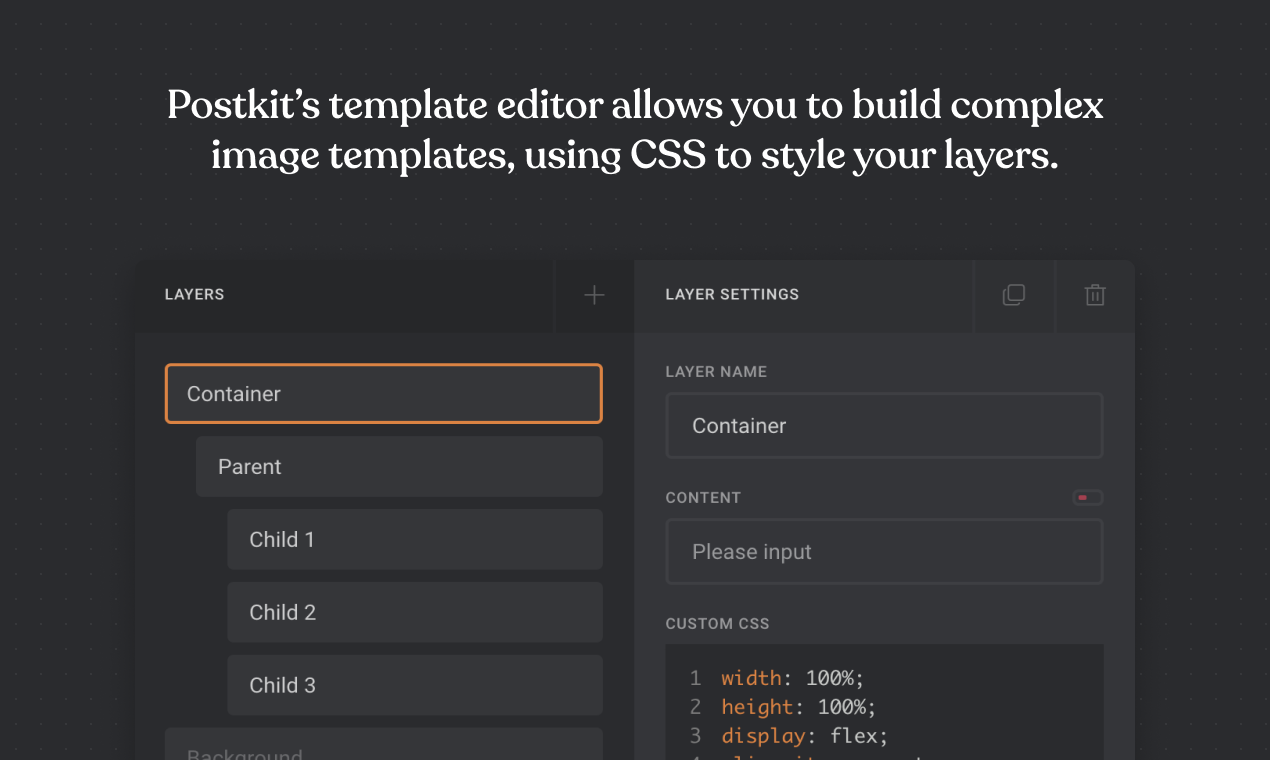Viewport: 1270px width, 760px height.
Task: Select the Child 3 layer
Action: (x=415, y=686)
